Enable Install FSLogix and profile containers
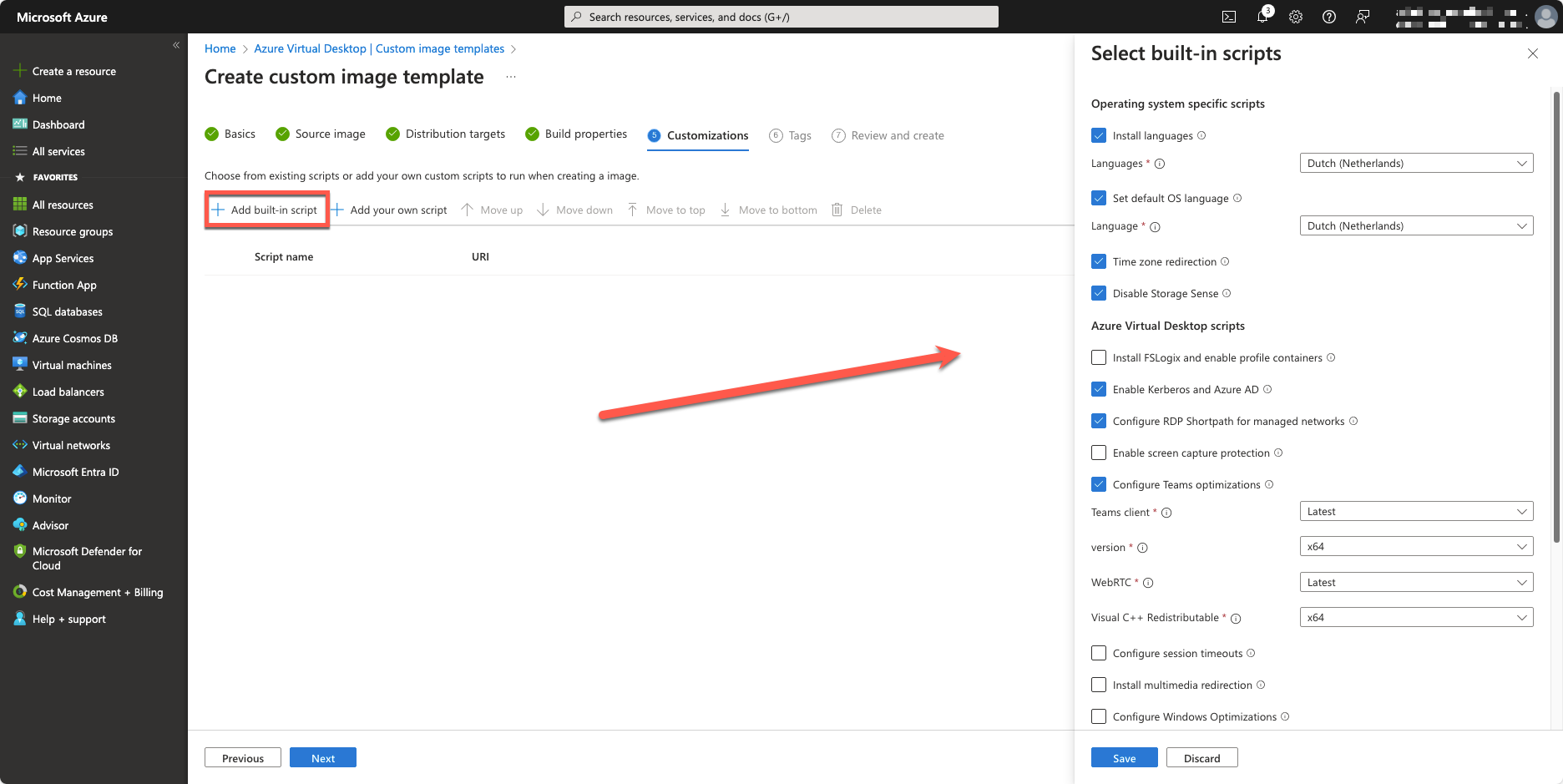This screenshot has width=1563, height=784. 1099,357
